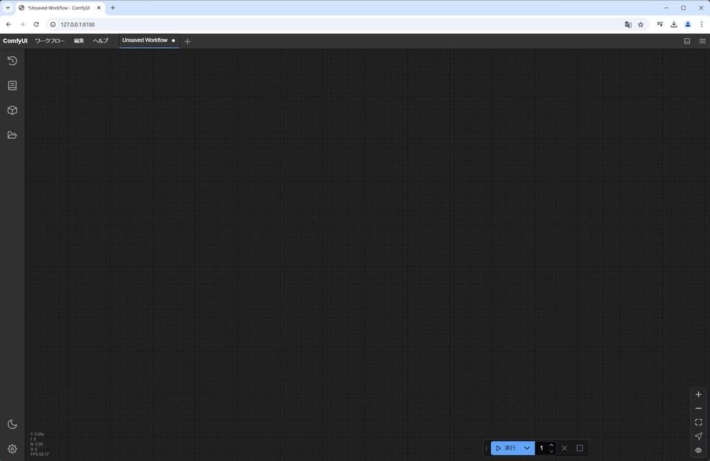Close the Unsaved Workflow browser tab
Viewport: 710px width, 461px height.
[99, 8]
